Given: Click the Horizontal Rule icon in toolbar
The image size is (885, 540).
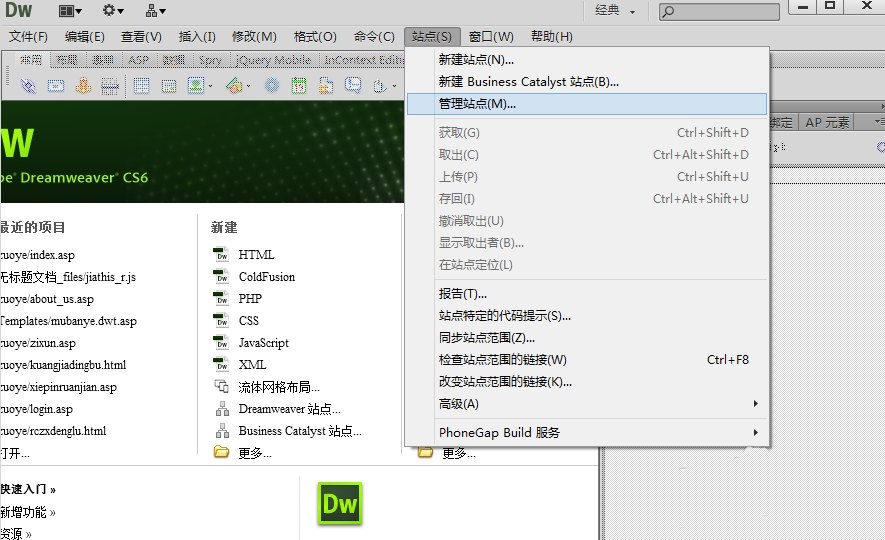Looking at the screenshot, I should [x=109, y=86].
